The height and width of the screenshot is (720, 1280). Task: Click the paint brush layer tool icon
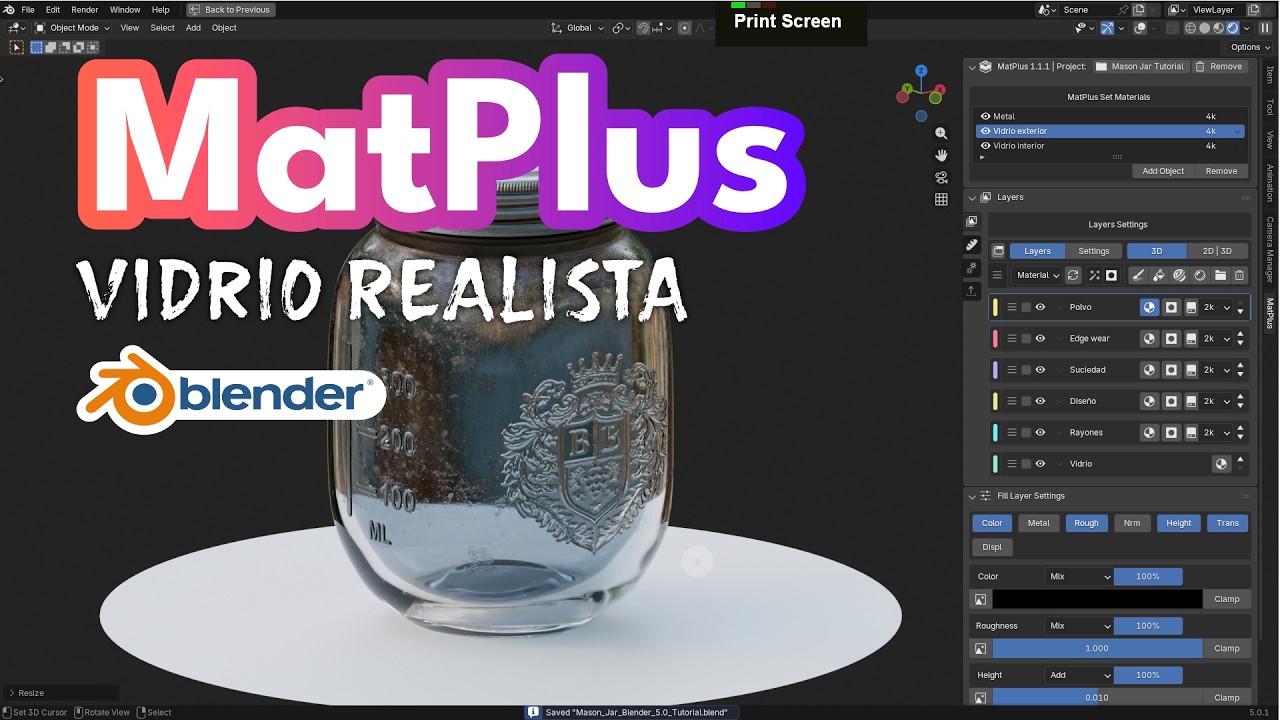pyautogui.click(x=1138, y=275)
